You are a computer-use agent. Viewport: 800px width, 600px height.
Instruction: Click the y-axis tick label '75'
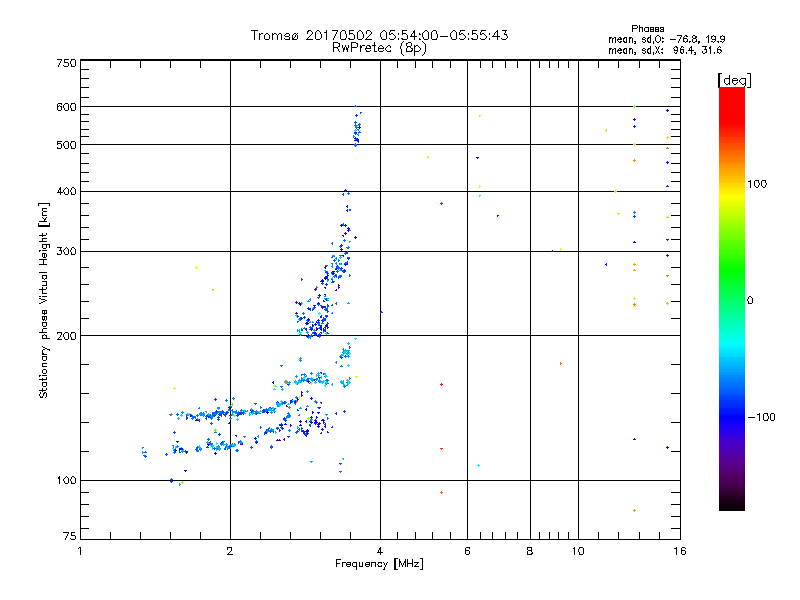pos(70,536)
